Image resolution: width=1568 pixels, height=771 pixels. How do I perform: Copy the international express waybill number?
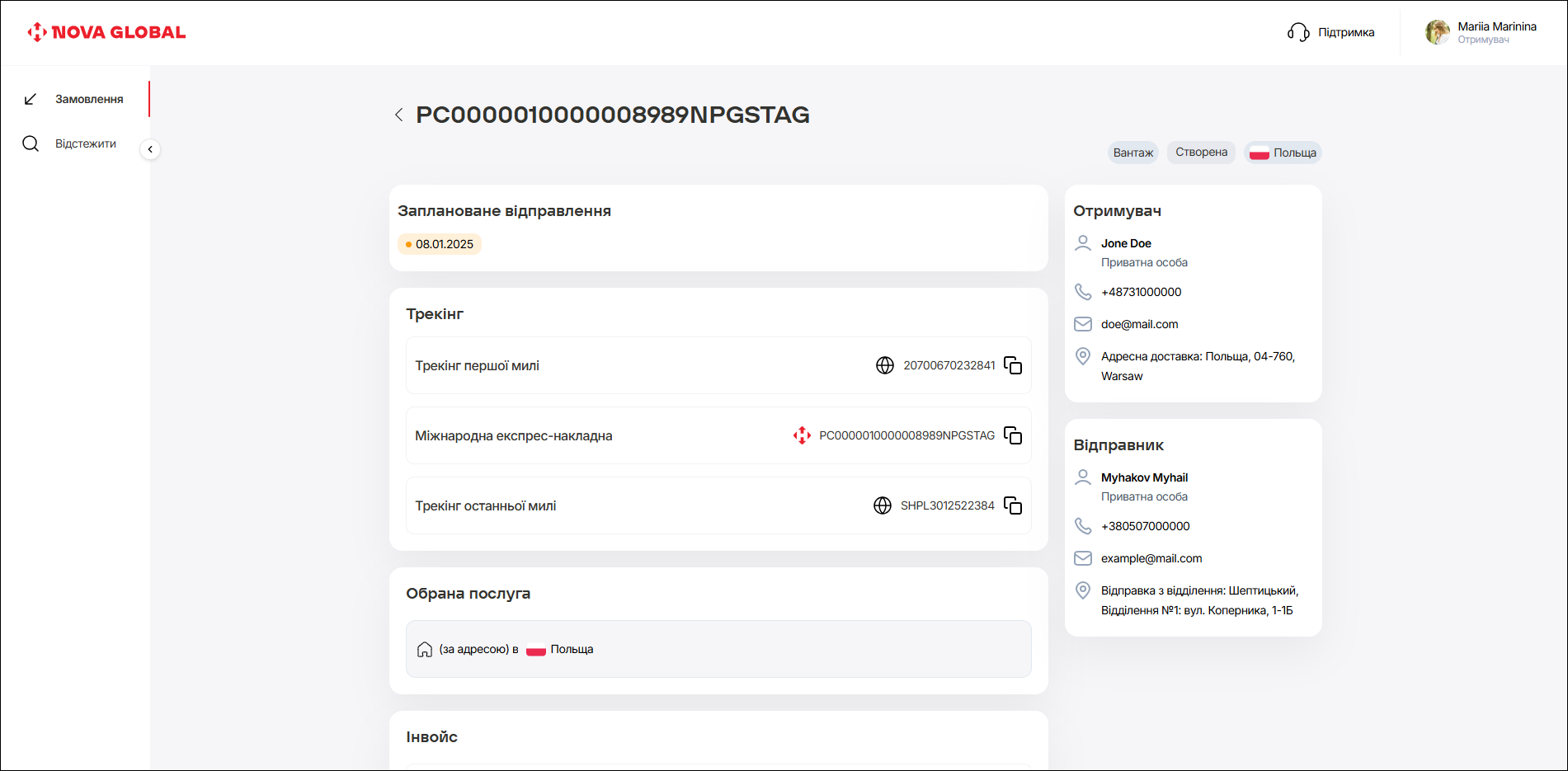click(1013, 435)
